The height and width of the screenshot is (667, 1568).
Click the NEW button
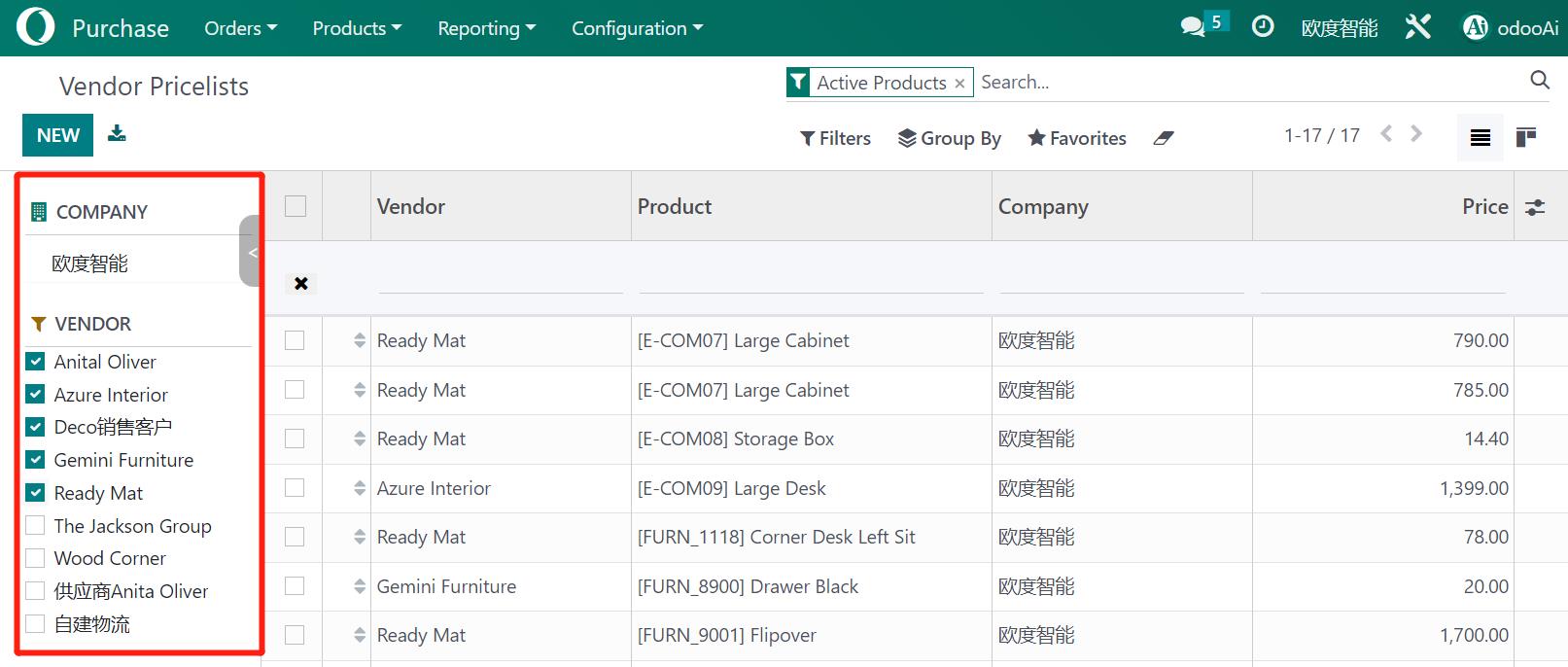pos(58,135)
